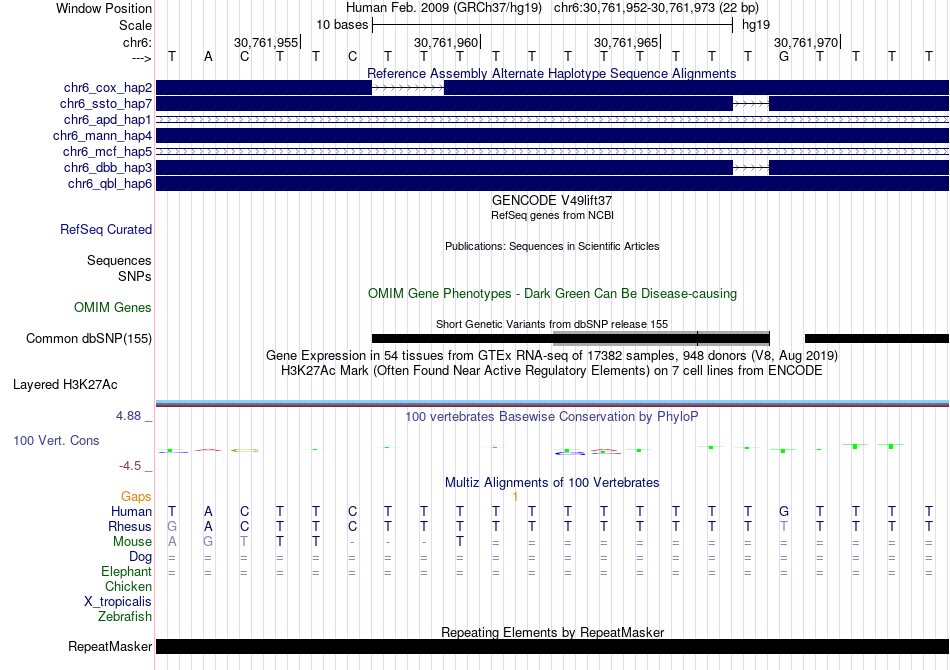Select the Chicken species label

tap(128, 586)
